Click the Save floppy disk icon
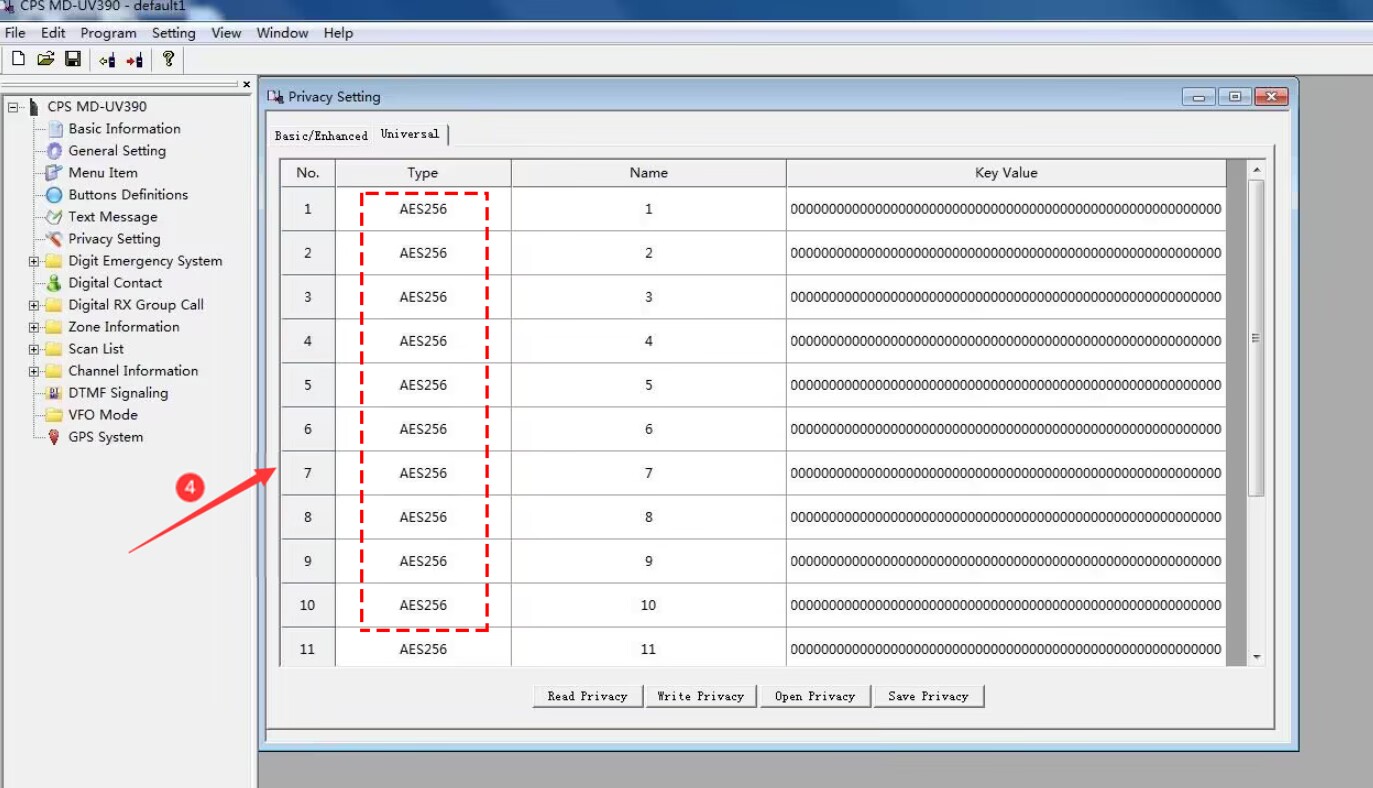 pos(73,60)
